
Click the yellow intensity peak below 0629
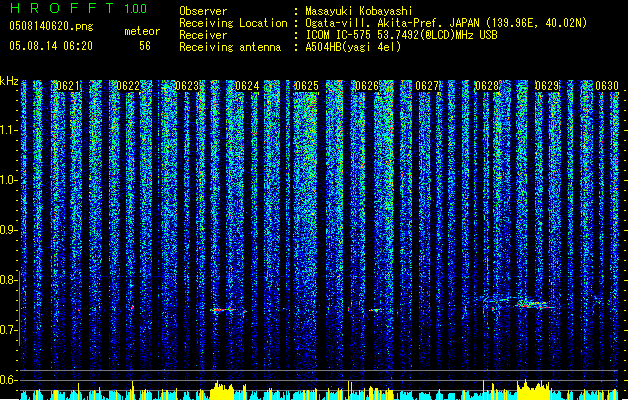534,390
